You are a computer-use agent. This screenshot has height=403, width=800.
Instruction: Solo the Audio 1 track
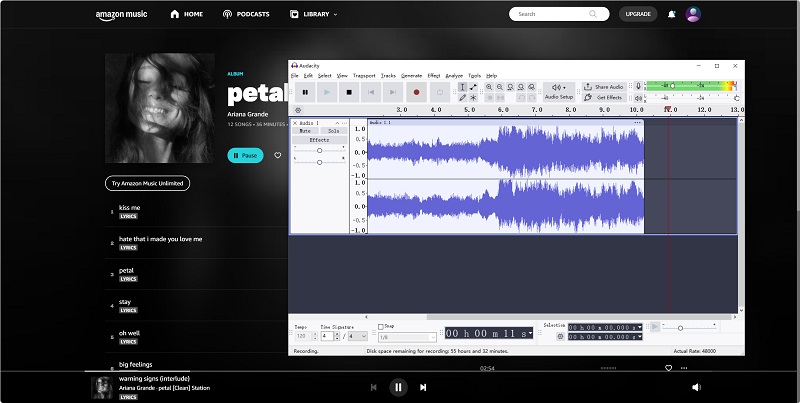click(334, 131)
